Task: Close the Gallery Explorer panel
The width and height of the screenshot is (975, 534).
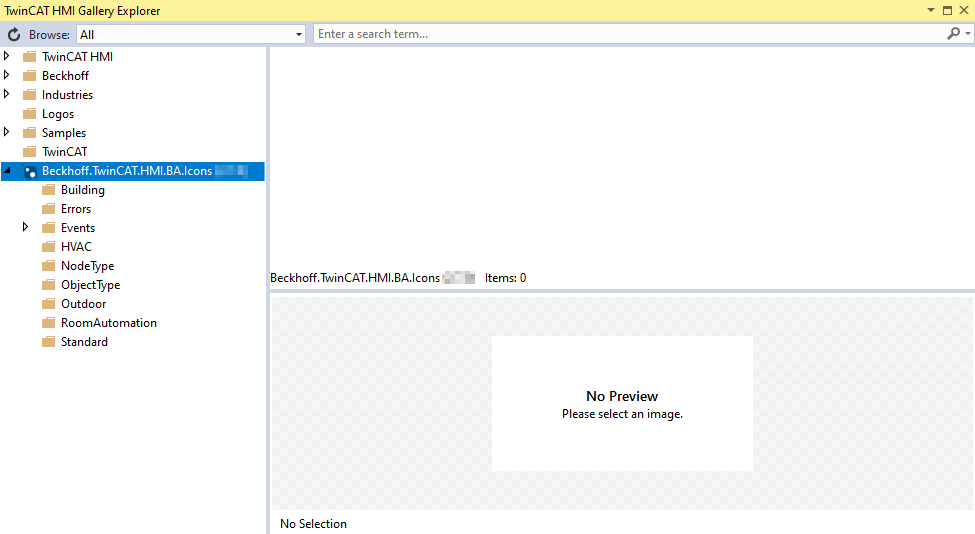Action: (x=964, y=10)
